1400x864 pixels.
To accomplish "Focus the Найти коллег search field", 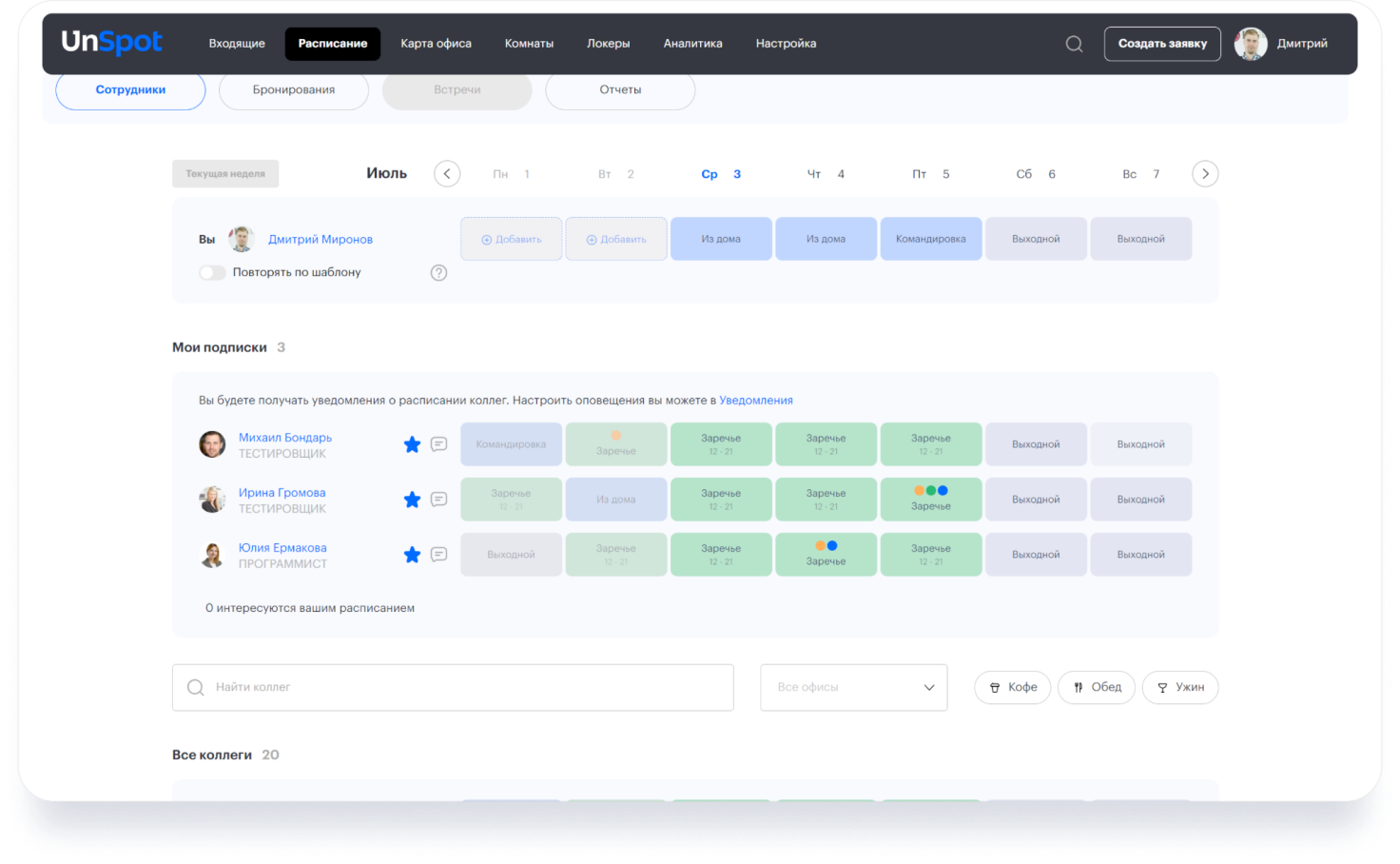I will click(453, 688).
